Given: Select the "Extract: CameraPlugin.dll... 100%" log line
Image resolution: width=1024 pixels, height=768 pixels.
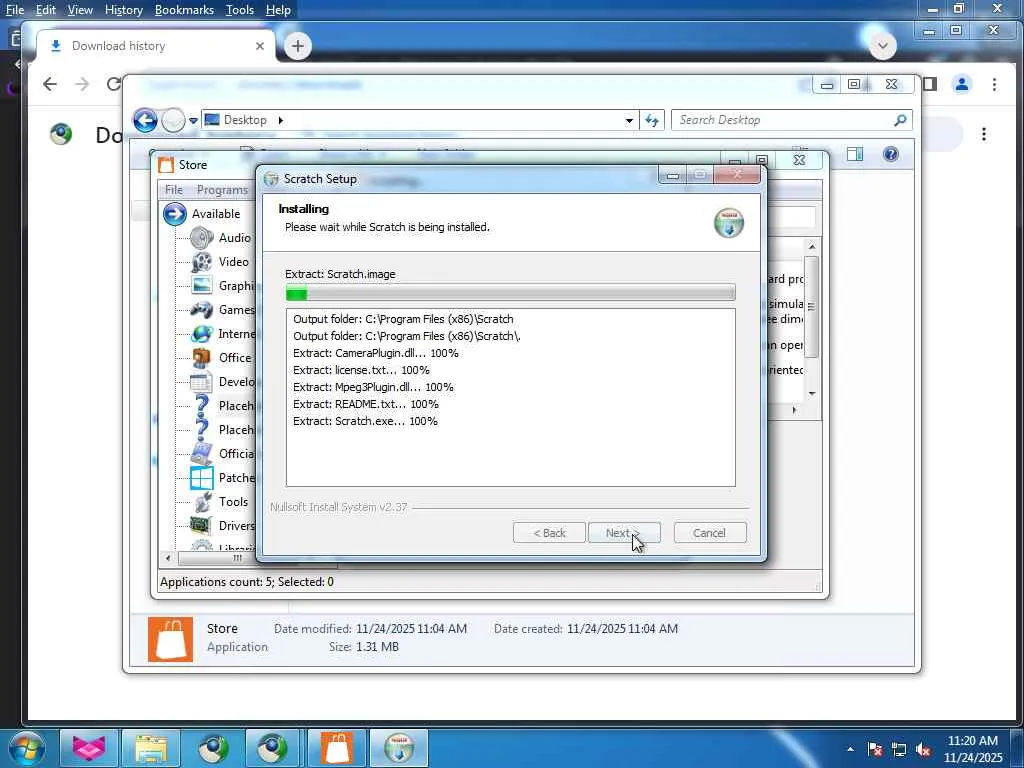Looking at the screenshot, I should click(x=376, y=353).
